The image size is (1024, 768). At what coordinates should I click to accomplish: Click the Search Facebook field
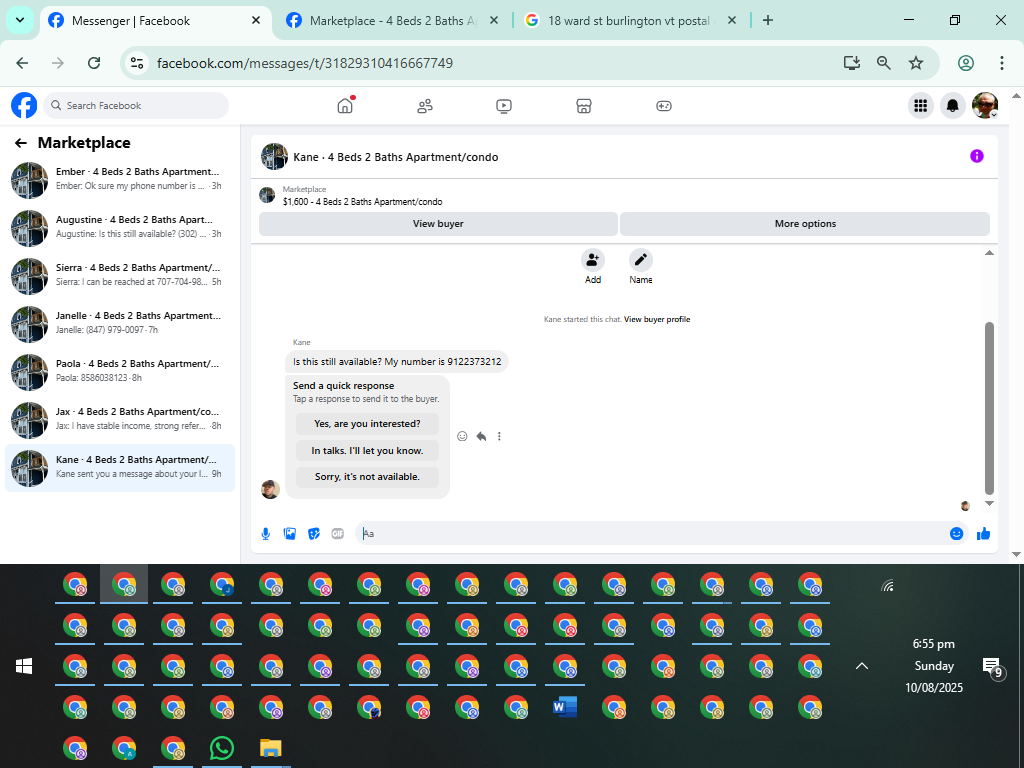pos(136,105)
